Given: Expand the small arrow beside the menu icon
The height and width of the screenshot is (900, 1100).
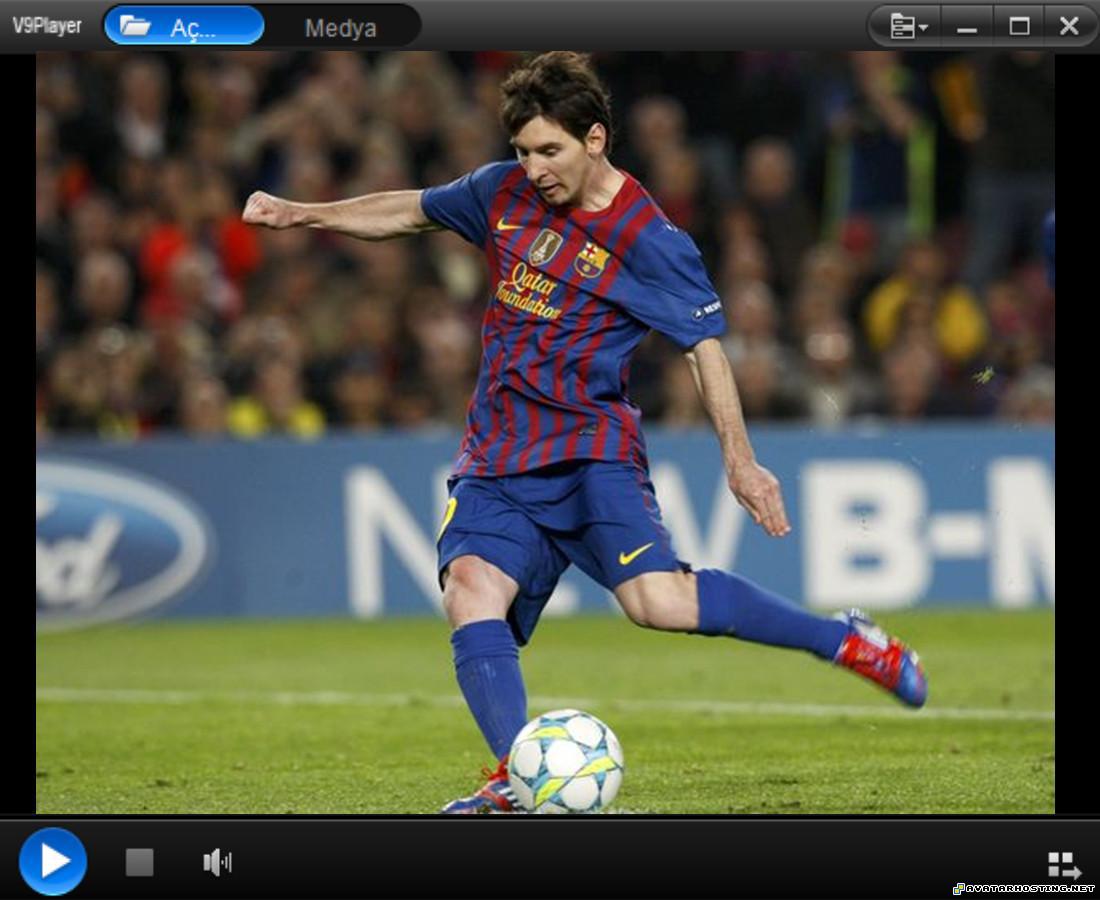Looking at the screenshot, I should 923,27.
